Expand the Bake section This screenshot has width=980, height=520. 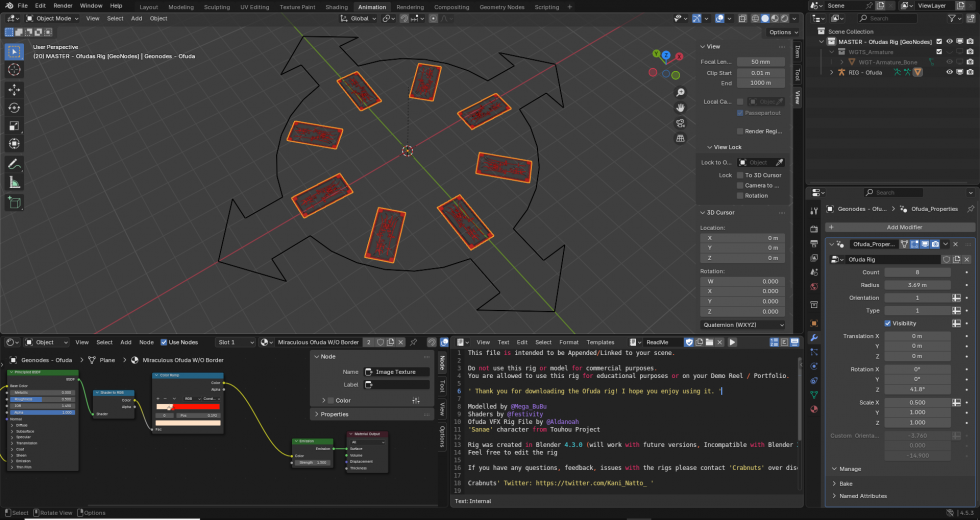point(845,483)
